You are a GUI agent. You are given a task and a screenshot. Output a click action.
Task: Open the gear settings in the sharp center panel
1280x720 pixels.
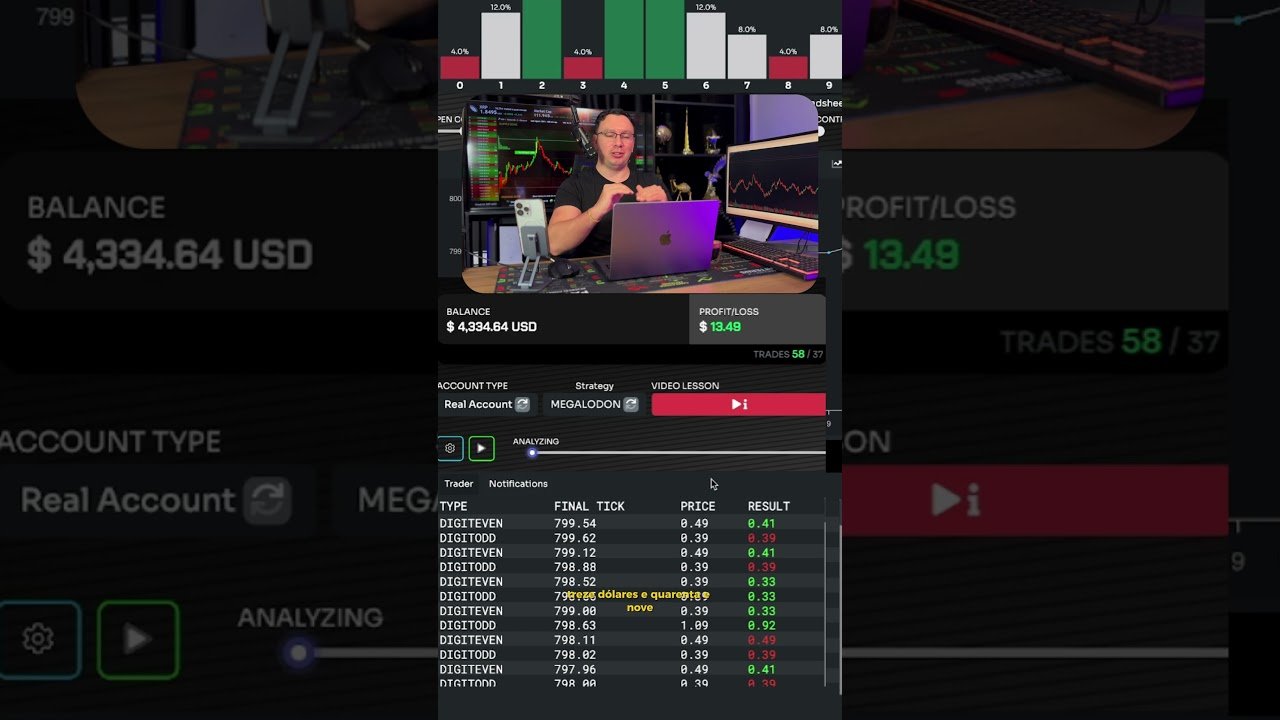coord(450,448)
